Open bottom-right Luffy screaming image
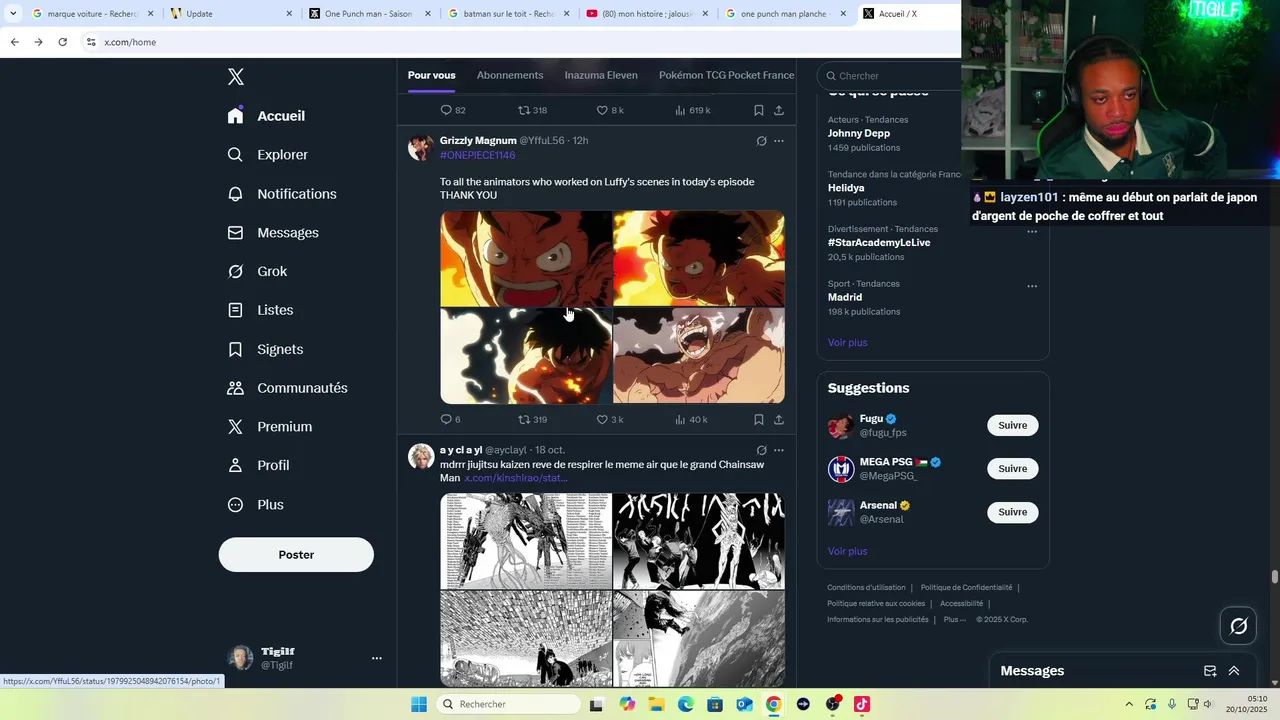The image size is (1280, 720). (699, 356)
